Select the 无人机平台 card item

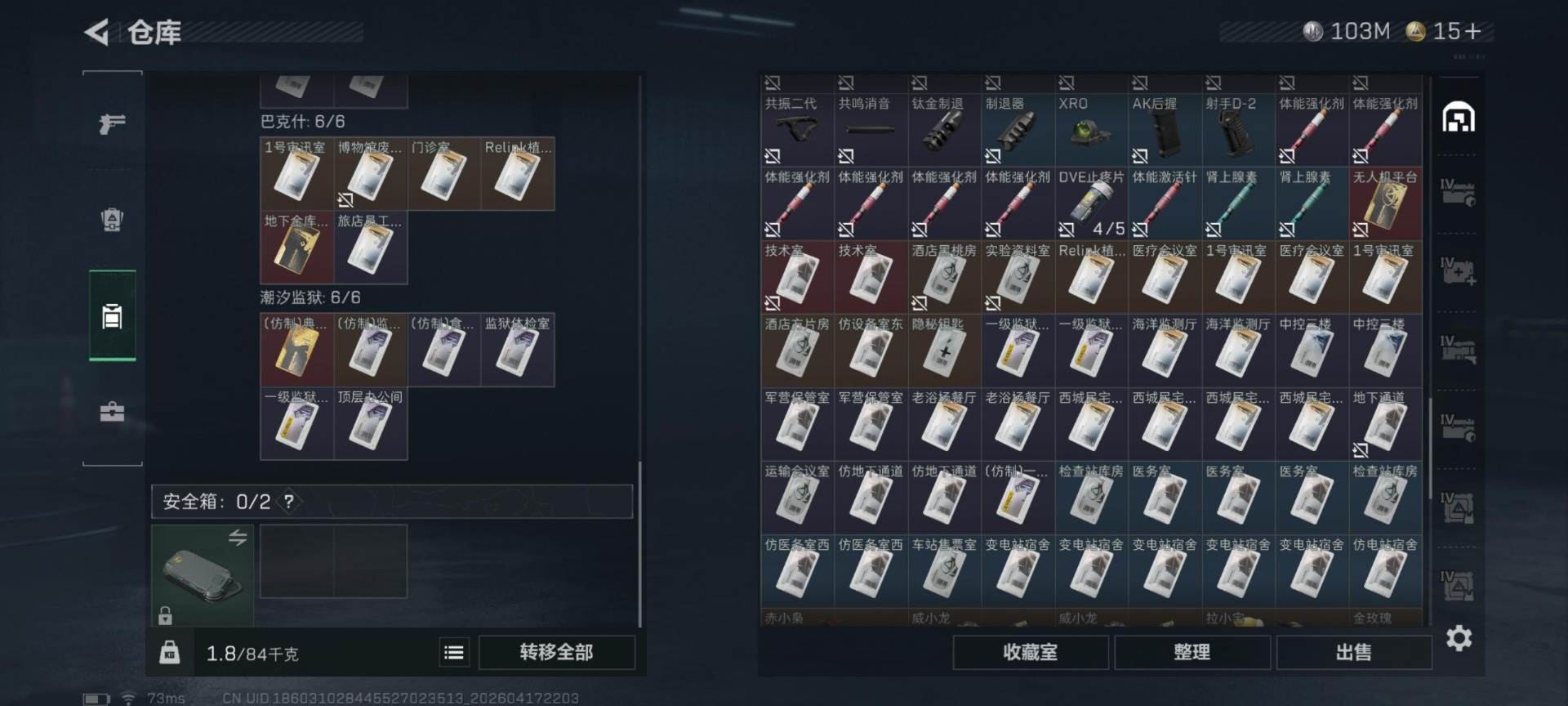(x=1385, y=203)
